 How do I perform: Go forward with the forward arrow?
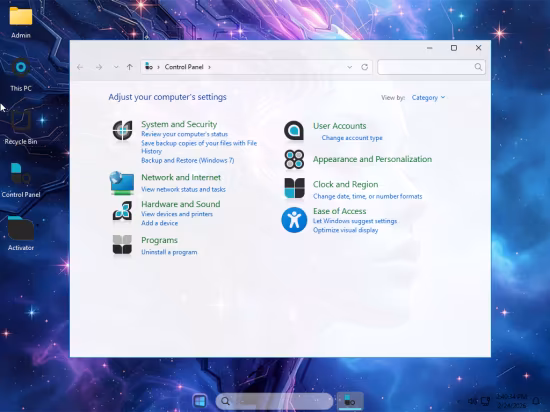tap(99, 67)
